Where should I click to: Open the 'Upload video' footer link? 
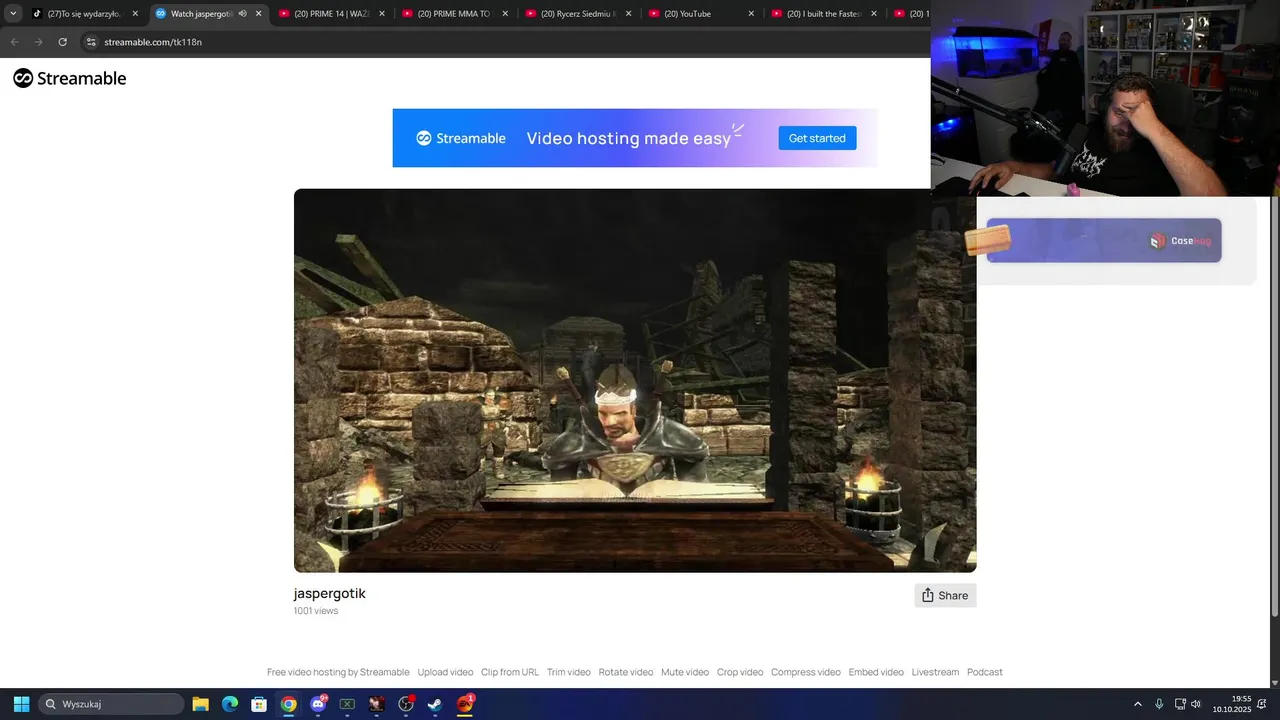click(x=445, y=672)
